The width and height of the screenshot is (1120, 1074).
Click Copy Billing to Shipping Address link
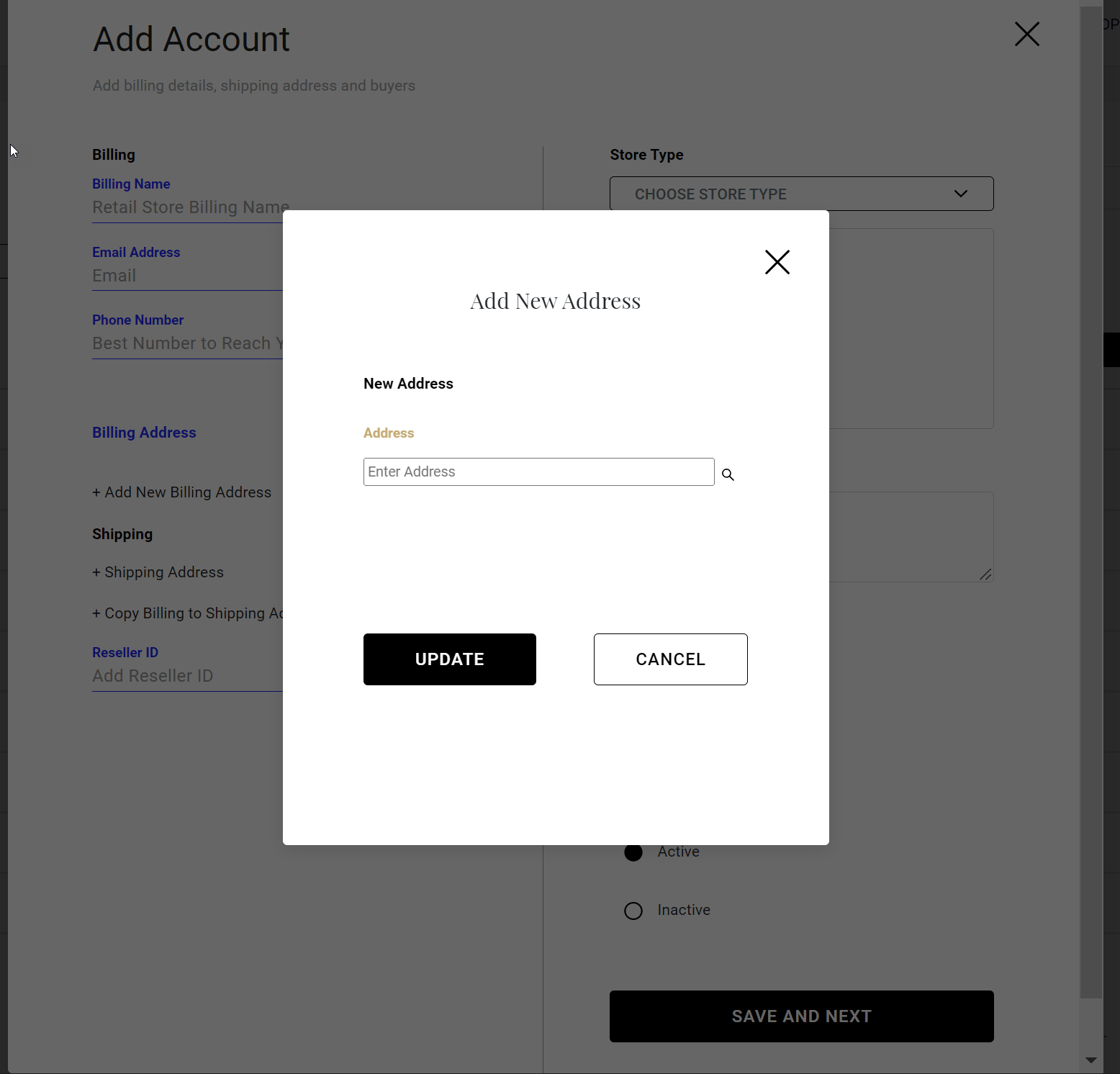tap(188, 613)
